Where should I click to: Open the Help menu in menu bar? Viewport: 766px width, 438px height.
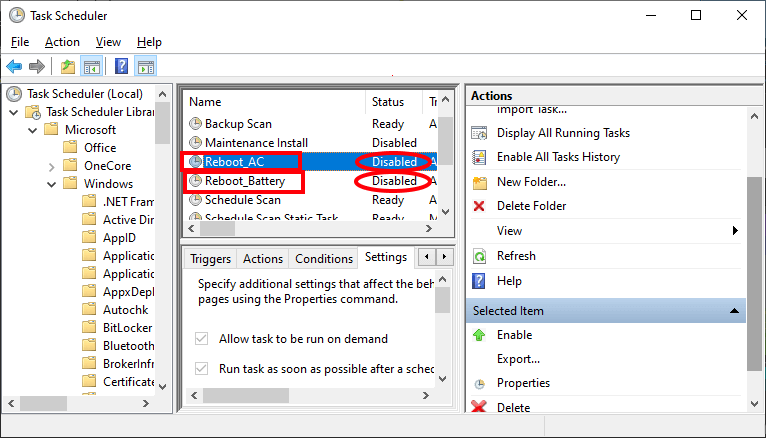click(149, 42)
